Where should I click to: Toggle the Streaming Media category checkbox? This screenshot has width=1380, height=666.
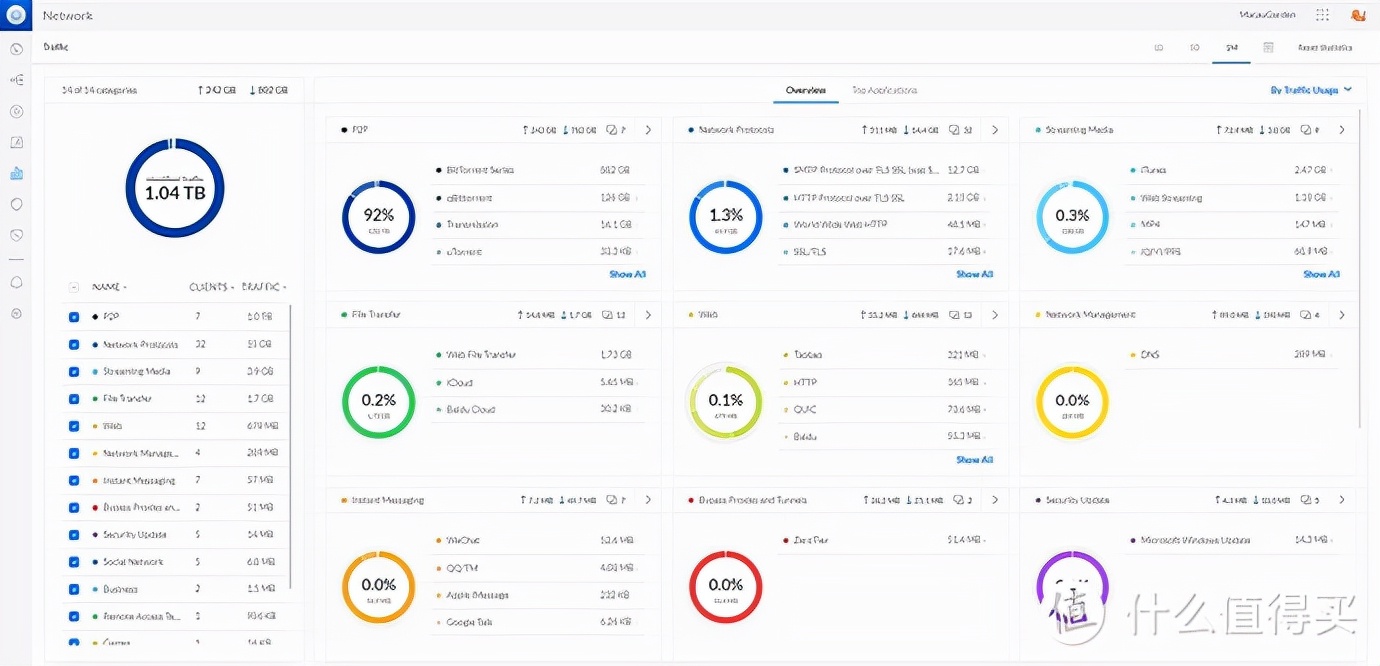[74, 372]
